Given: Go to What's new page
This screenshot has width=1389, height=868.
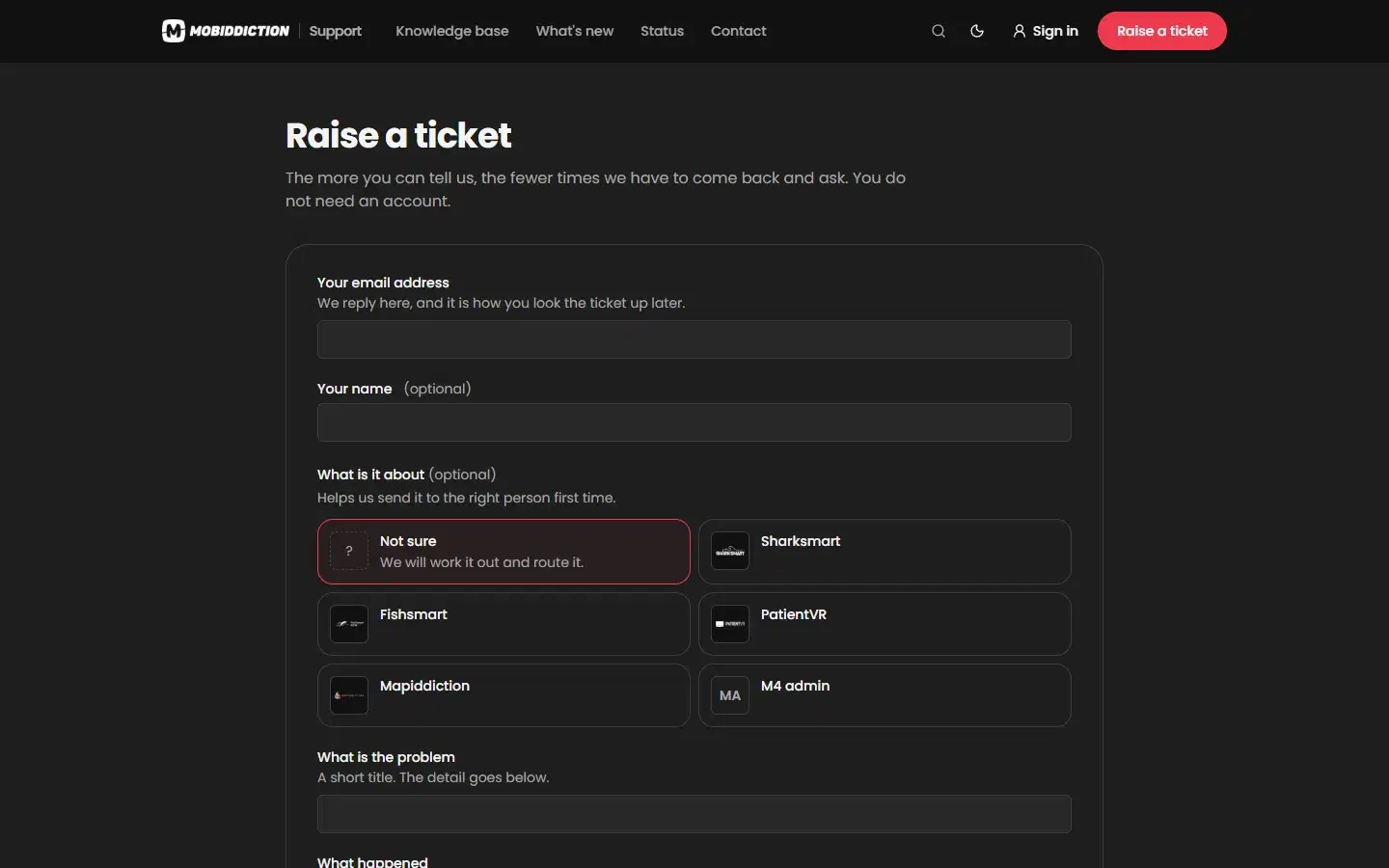Looking at the screenshot, I should pos(575,31).
